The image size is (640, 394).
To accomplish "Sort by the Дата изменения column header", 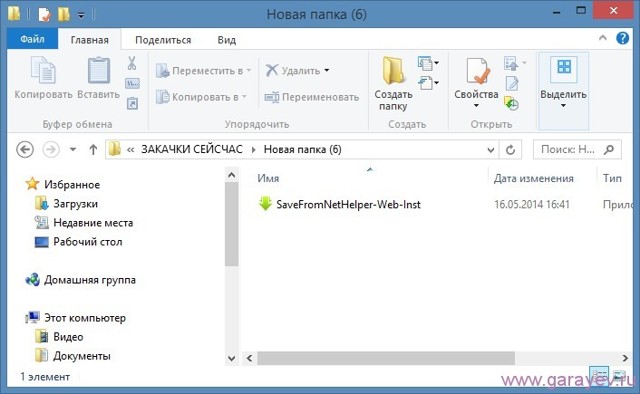I will tap(533, 178).
